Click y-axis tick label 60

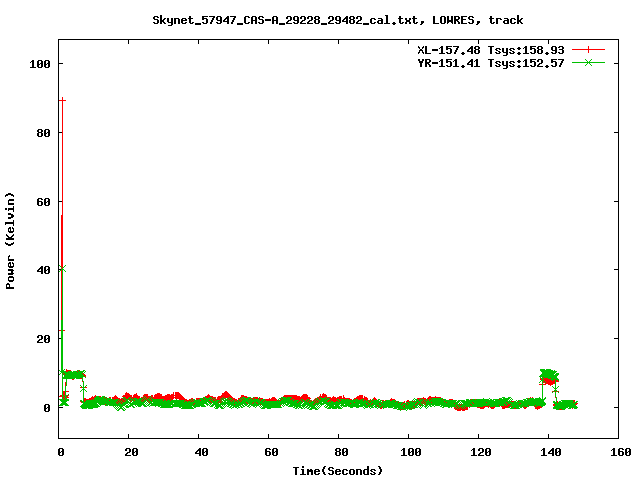point(44,202)
